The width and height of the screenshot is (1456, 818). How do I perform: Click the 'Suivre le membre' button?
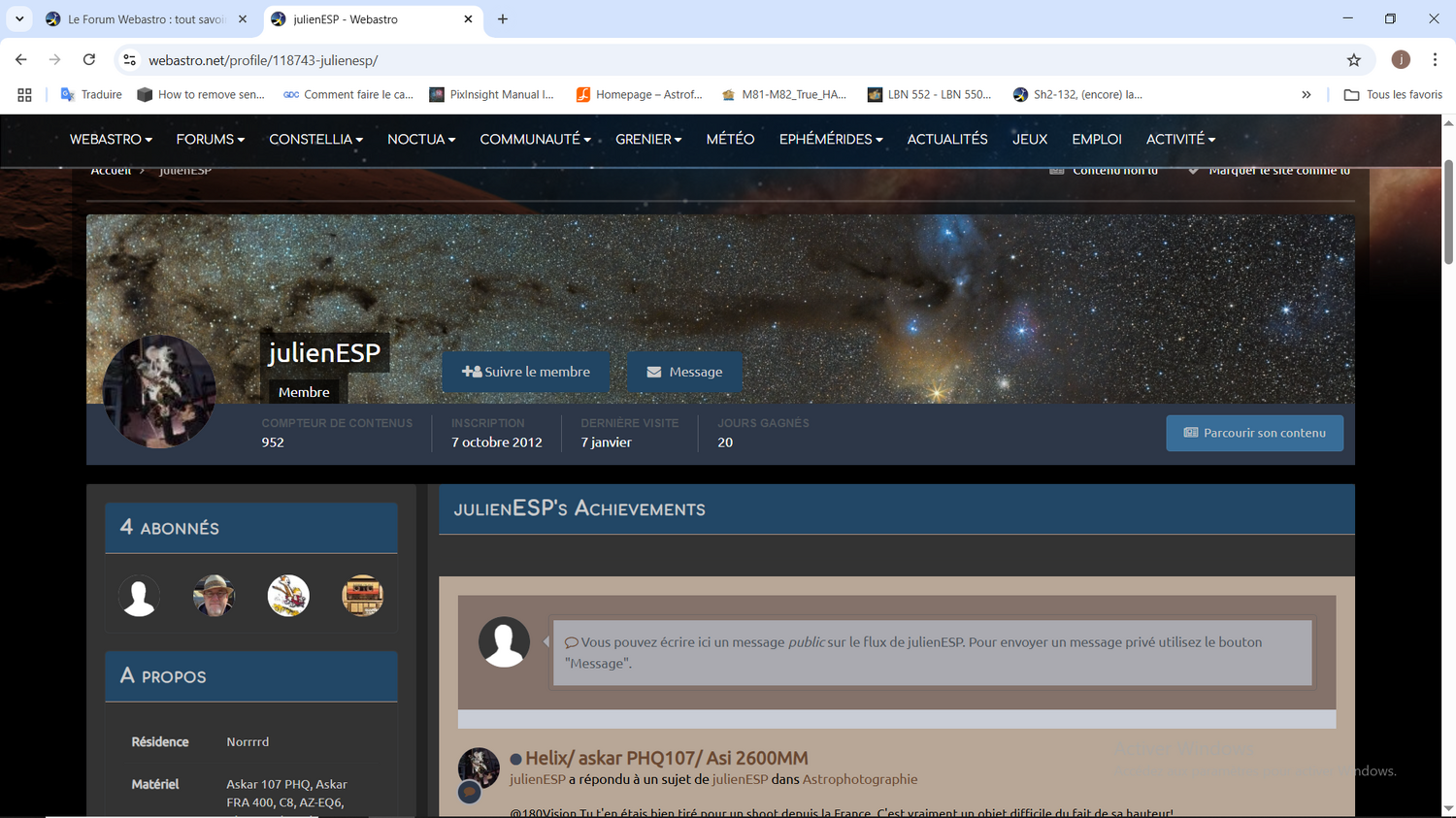coord(526,372)
